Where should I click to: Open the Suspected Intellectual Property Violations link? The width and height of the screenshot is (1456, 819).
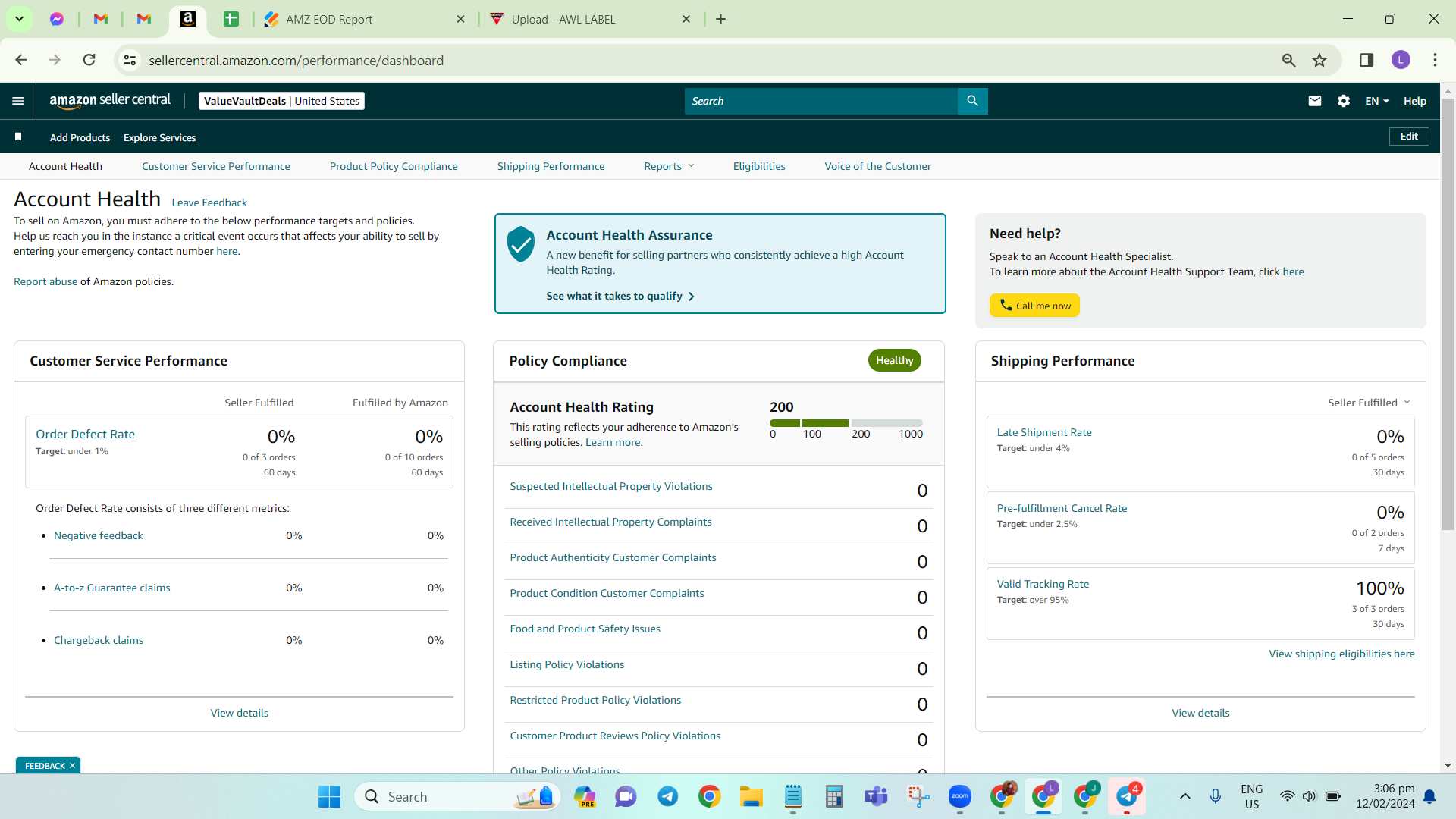pyautogui.click(x=610, y=486)
